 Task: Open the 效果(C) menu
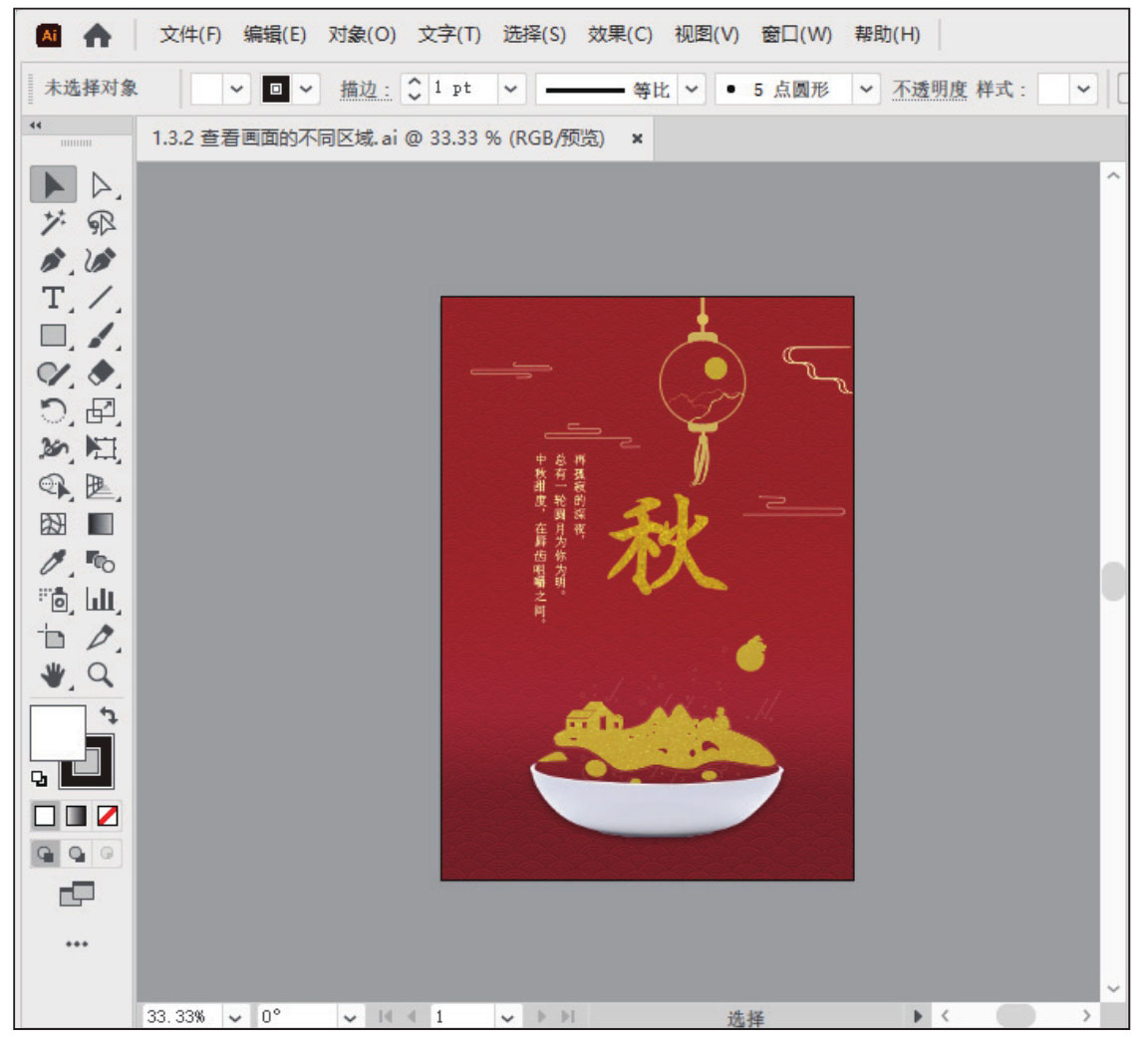coord(619,35)
